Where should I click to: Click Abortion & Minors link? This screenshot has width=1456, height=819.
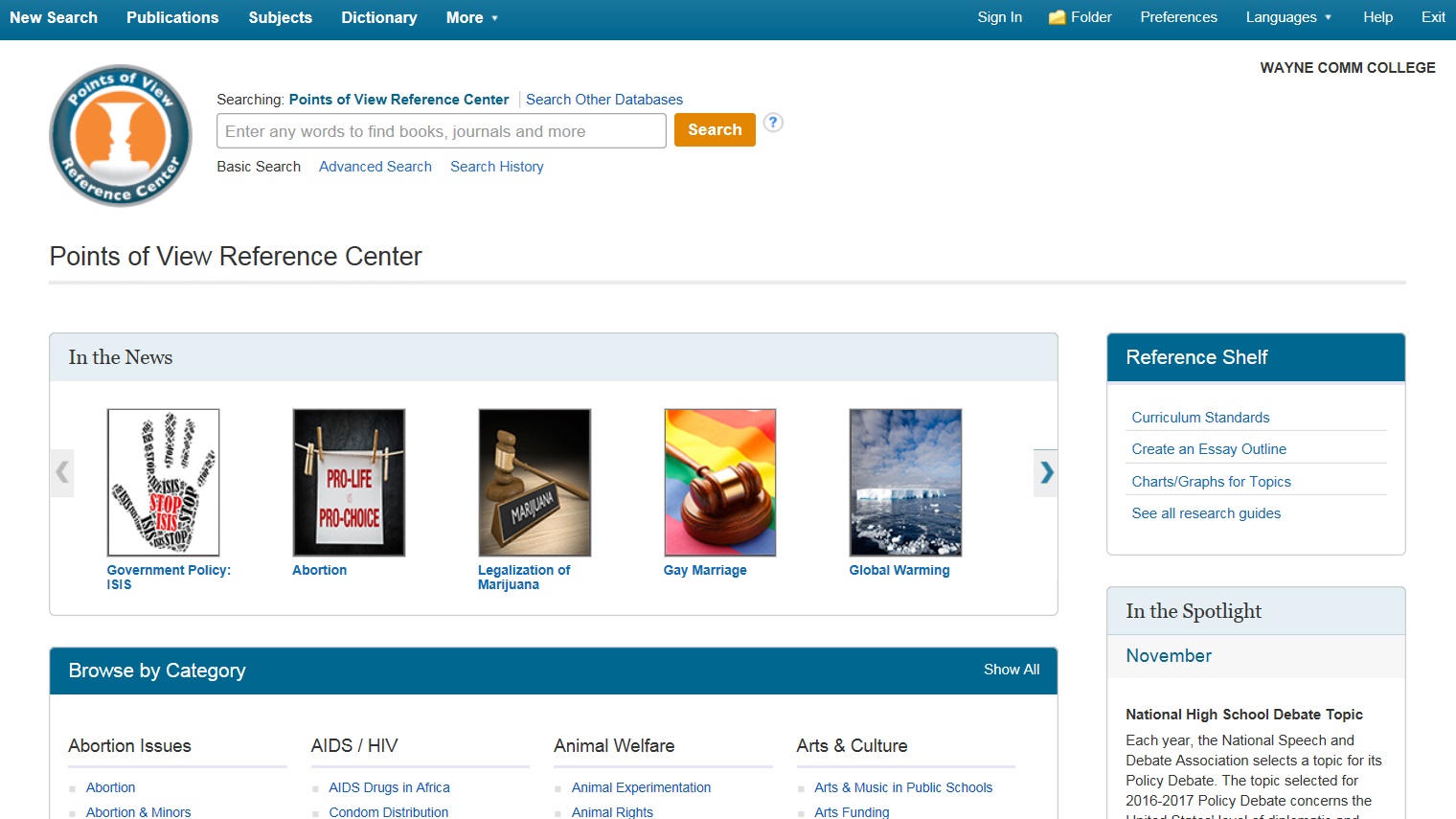click(139, 811)
